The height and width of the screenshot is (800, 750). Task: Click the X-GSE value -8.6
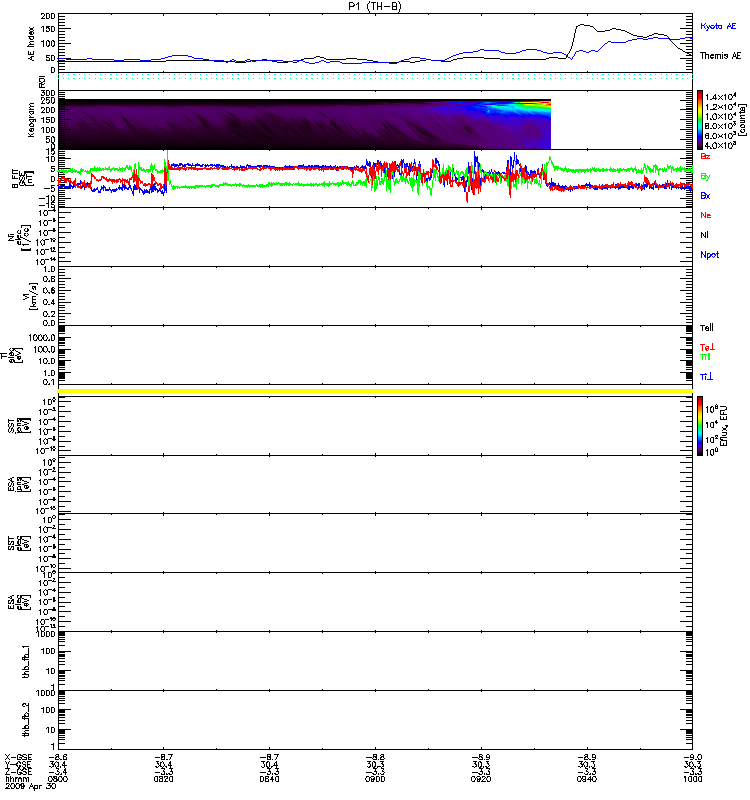click(x=58, y=758)
